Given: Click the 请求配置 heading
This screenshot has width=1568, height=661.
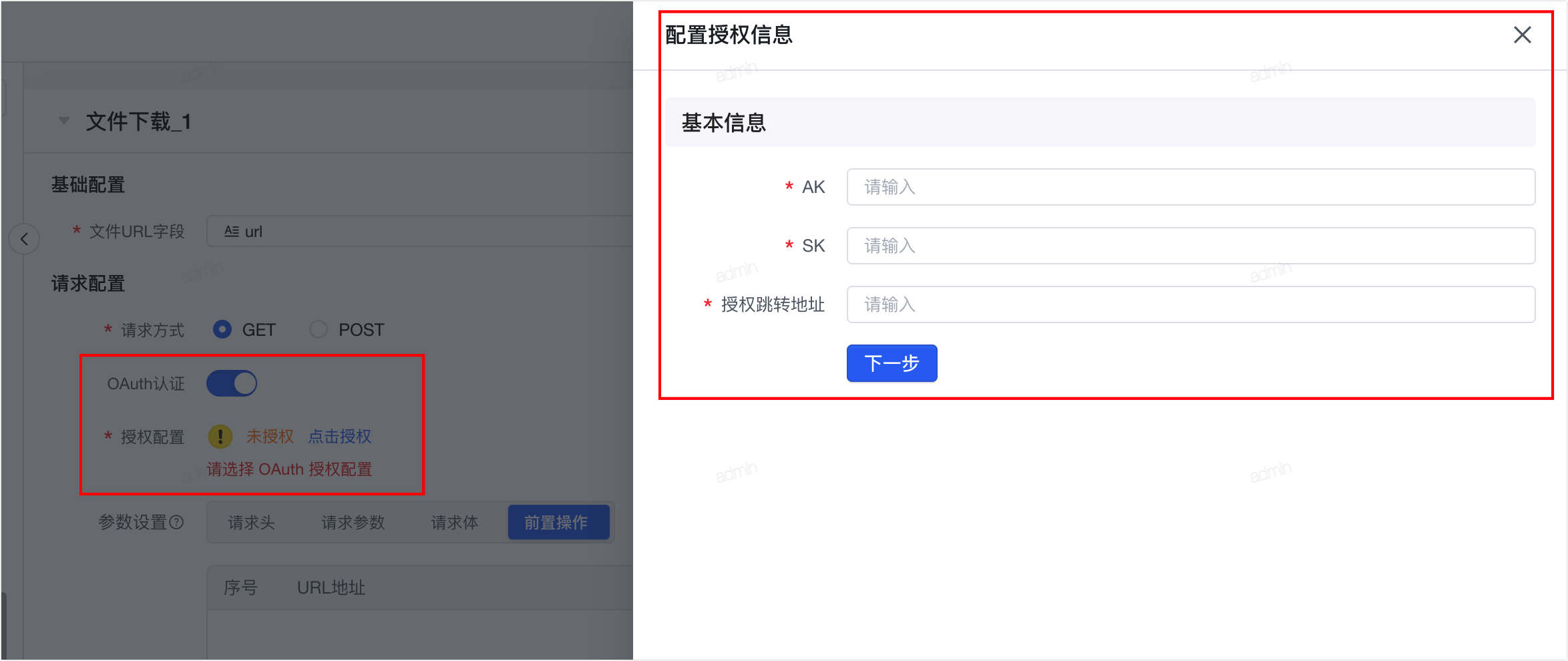Looking at the screenshot, I should [88, 284].
